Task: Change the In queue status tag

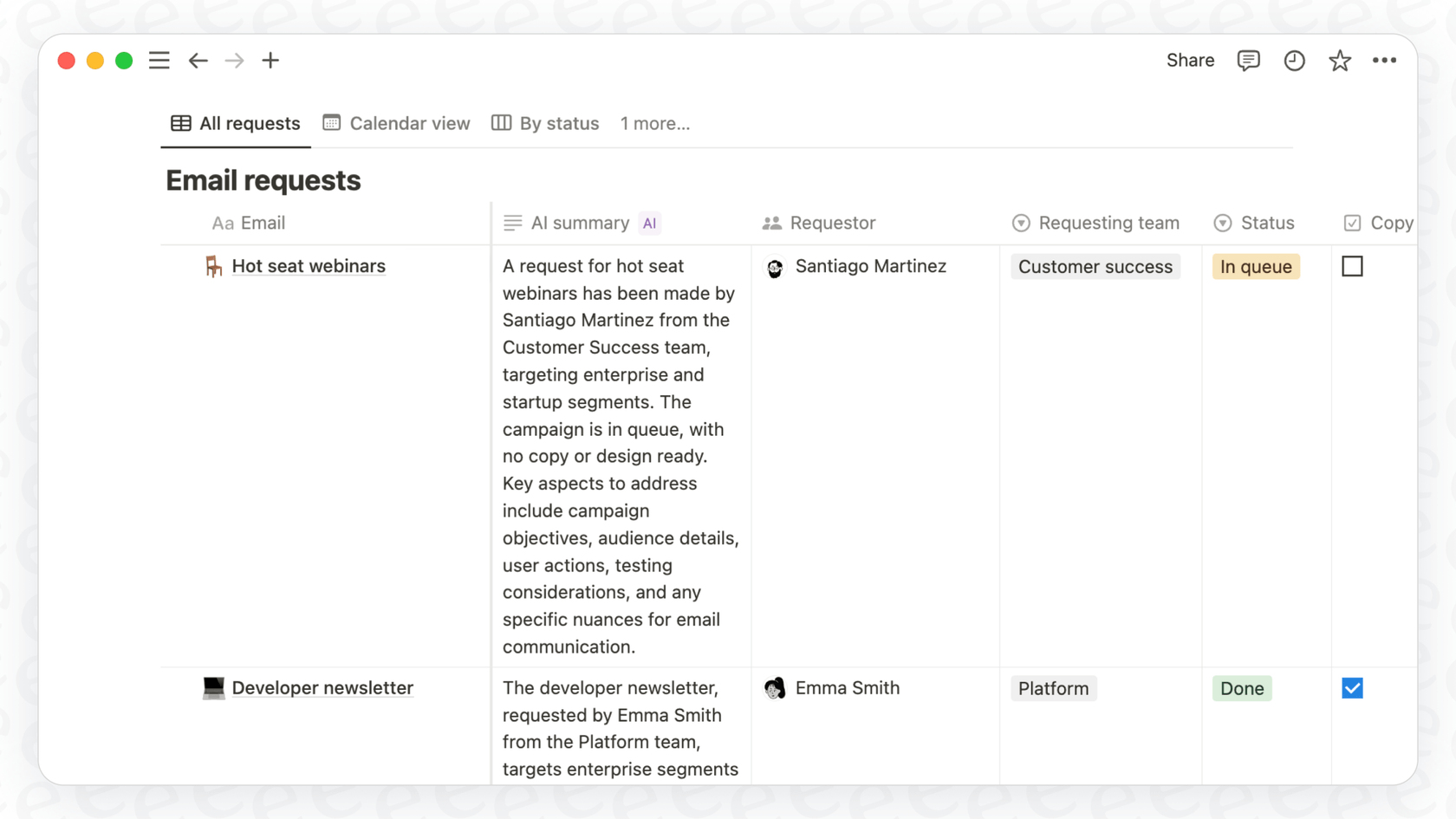Action: point(1255,267)
